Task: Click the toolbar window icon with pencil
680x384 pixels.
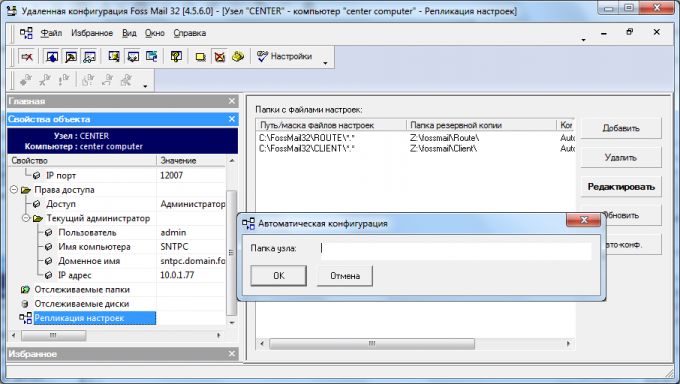Action: tap(133, 57)
